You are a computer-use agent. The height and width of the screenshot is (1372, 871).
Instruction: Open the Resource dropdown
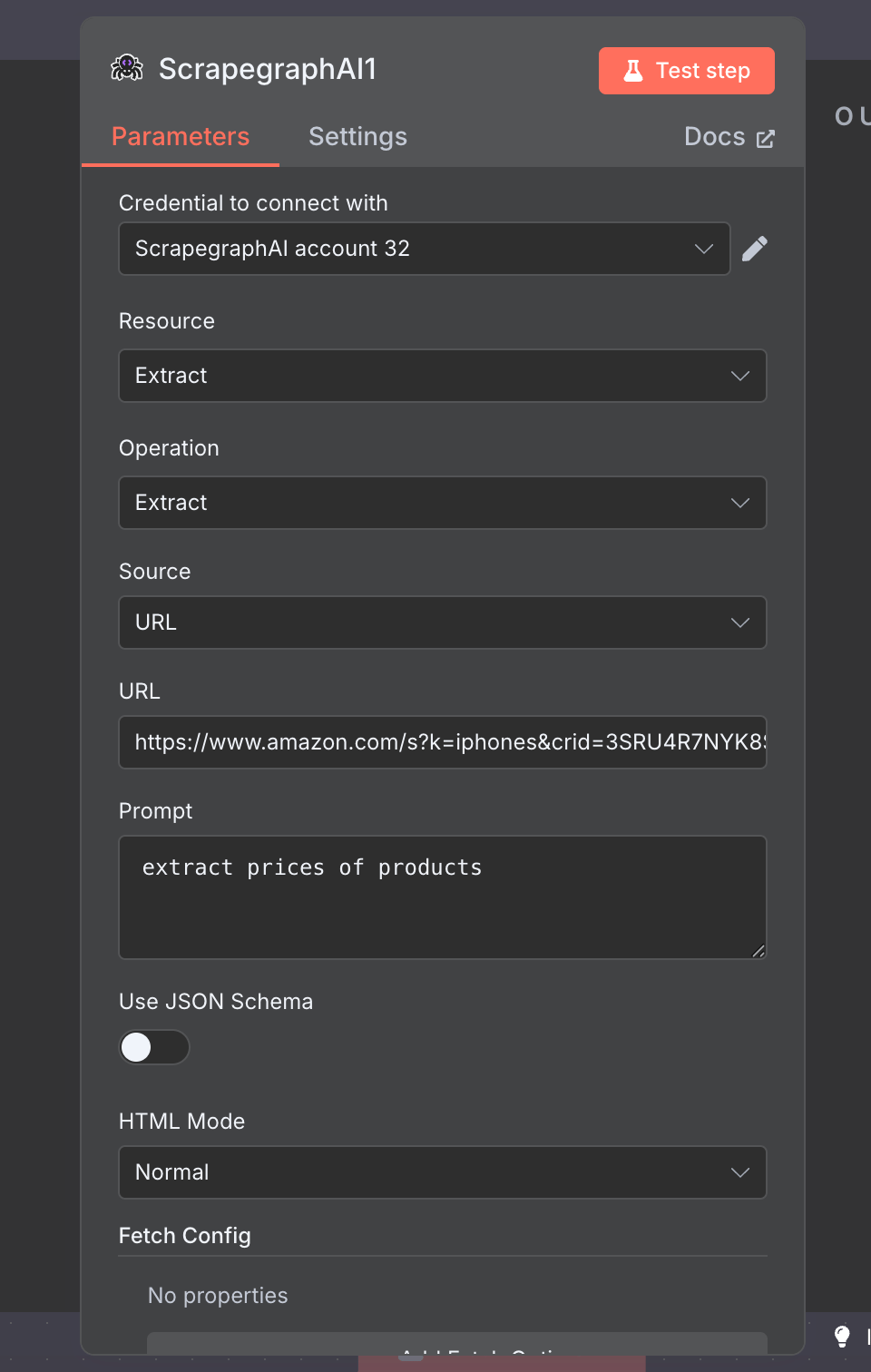coord(443,376)
